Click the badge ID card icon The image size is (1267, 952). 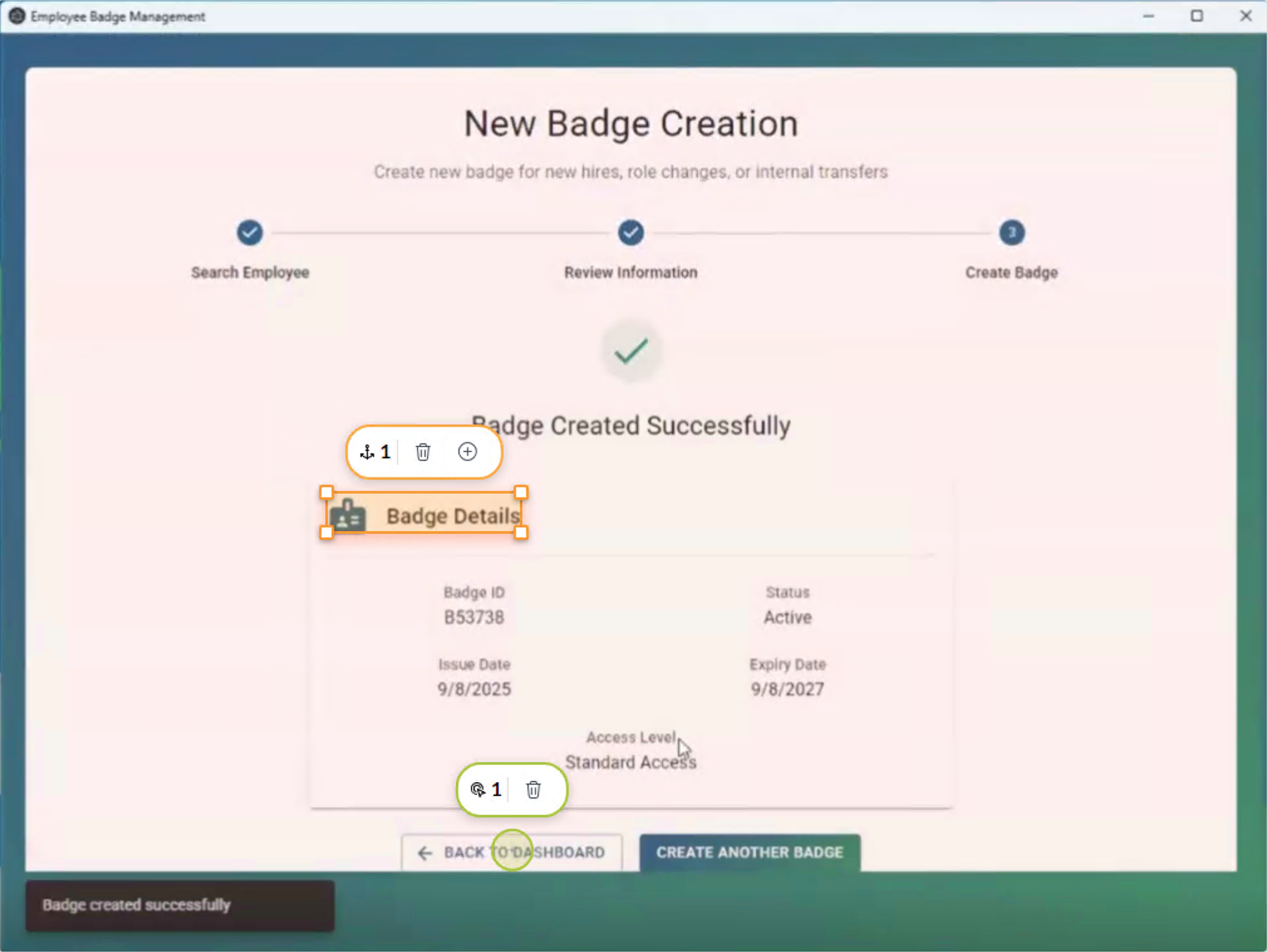pyautogui.click(x=348, y=516)
